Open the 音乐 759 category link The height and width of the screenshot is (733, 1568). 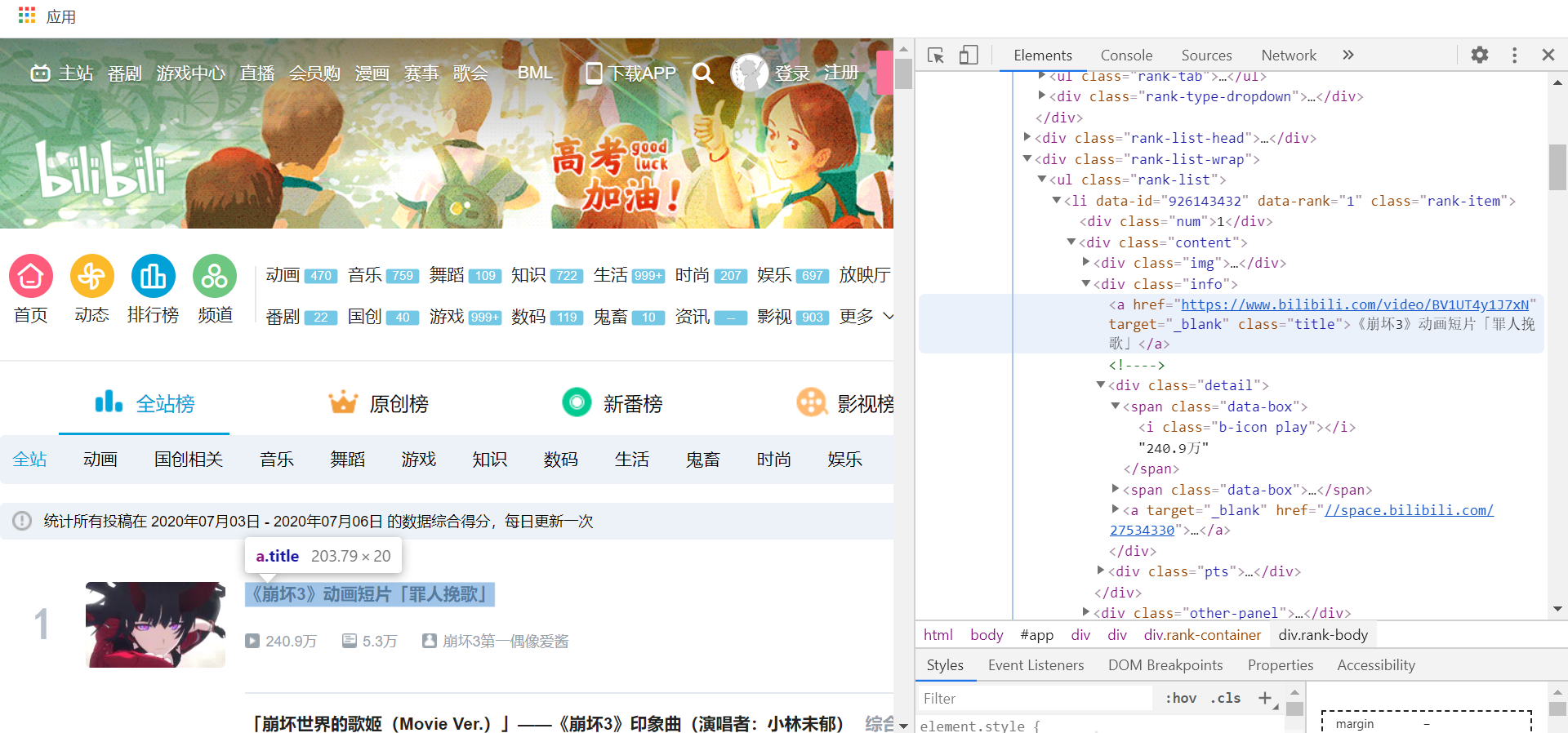point(383,275)
